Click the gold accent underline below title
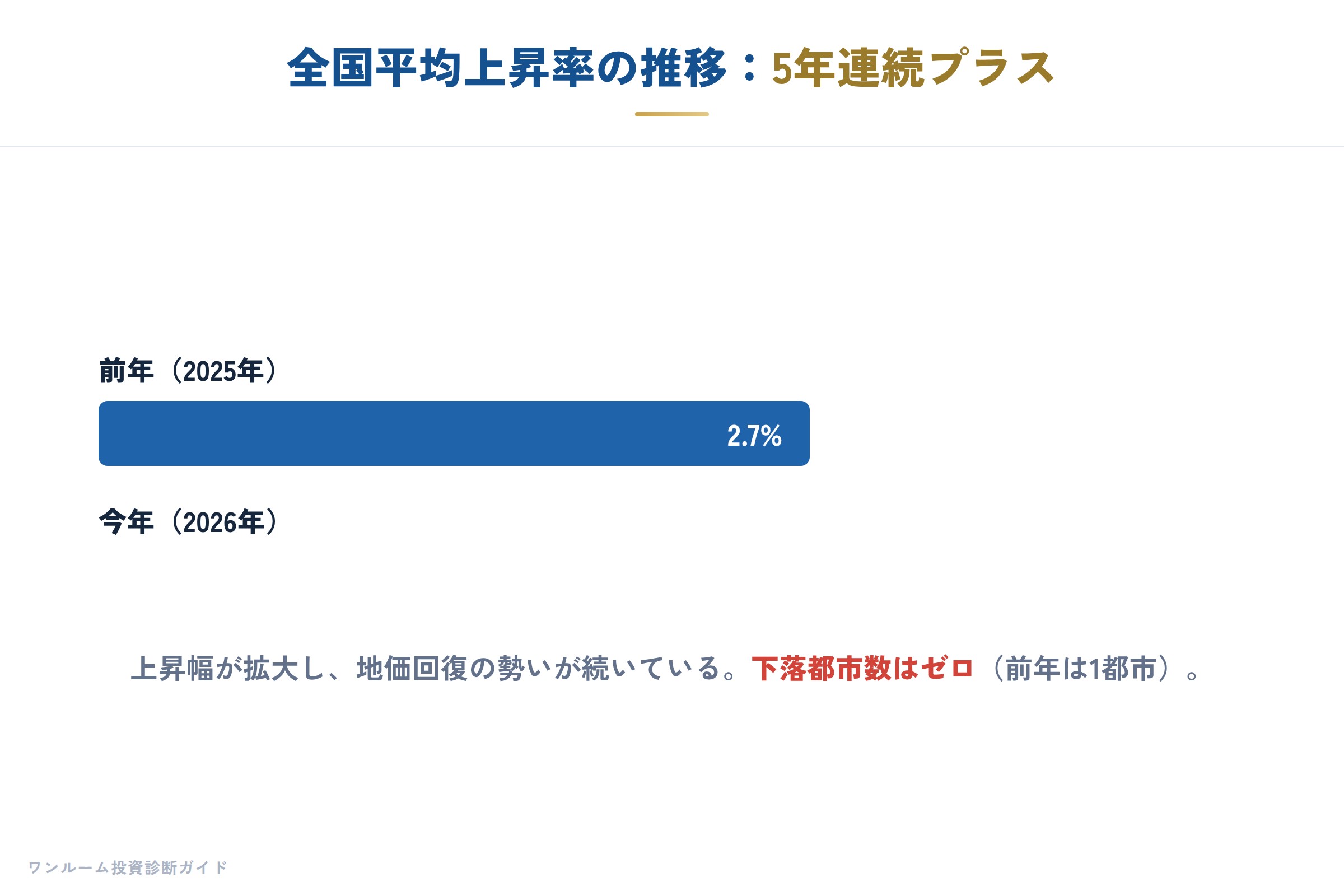This screenshot has height=896, width=1344. [x=672, y=114]
